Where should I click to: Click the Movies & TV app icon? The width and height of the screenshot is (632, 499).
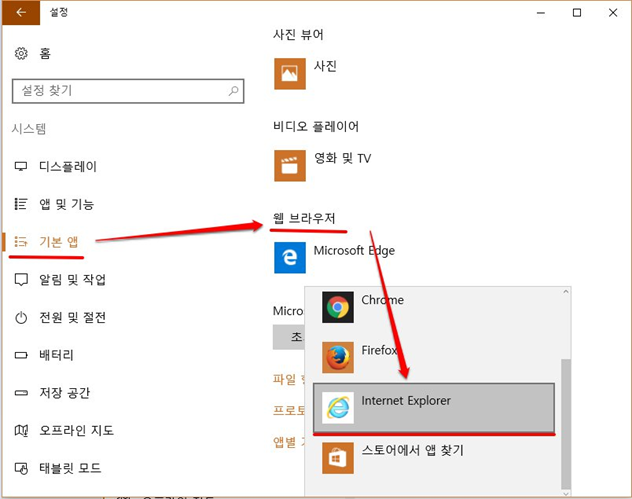(x=290, y=166)
